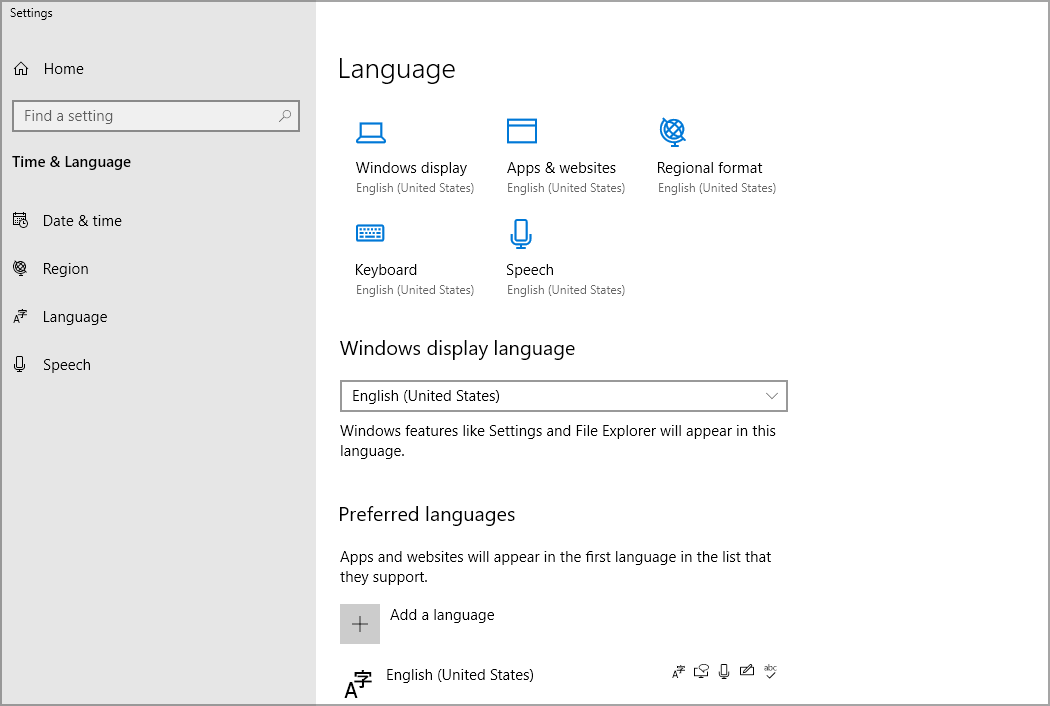Switch to Date & time settings
1050x706 pixels.
(x=81, y=220)
